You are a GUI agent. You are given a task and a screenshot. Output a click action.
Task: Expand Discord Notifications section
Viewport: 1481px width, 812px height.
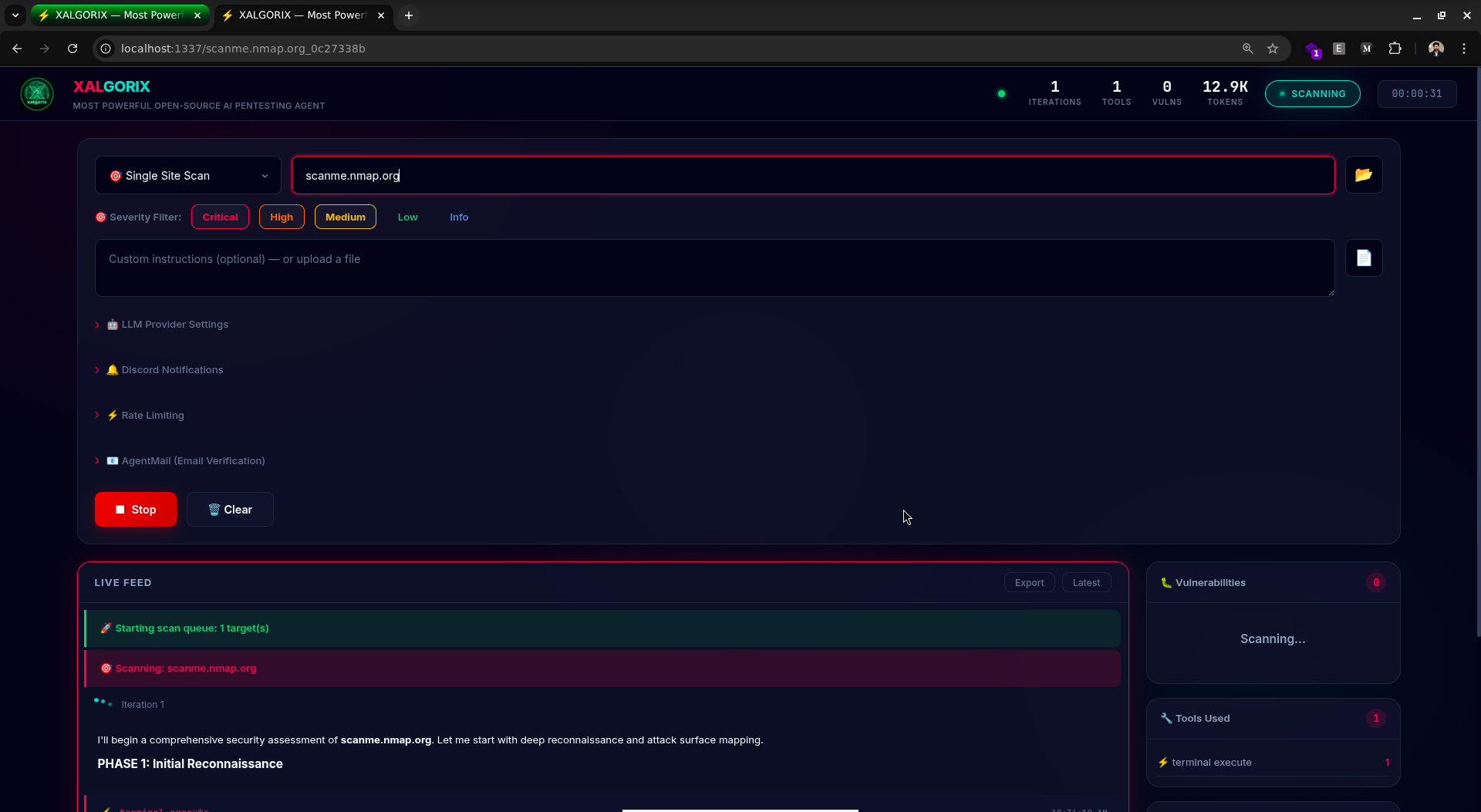pos(160,370)
